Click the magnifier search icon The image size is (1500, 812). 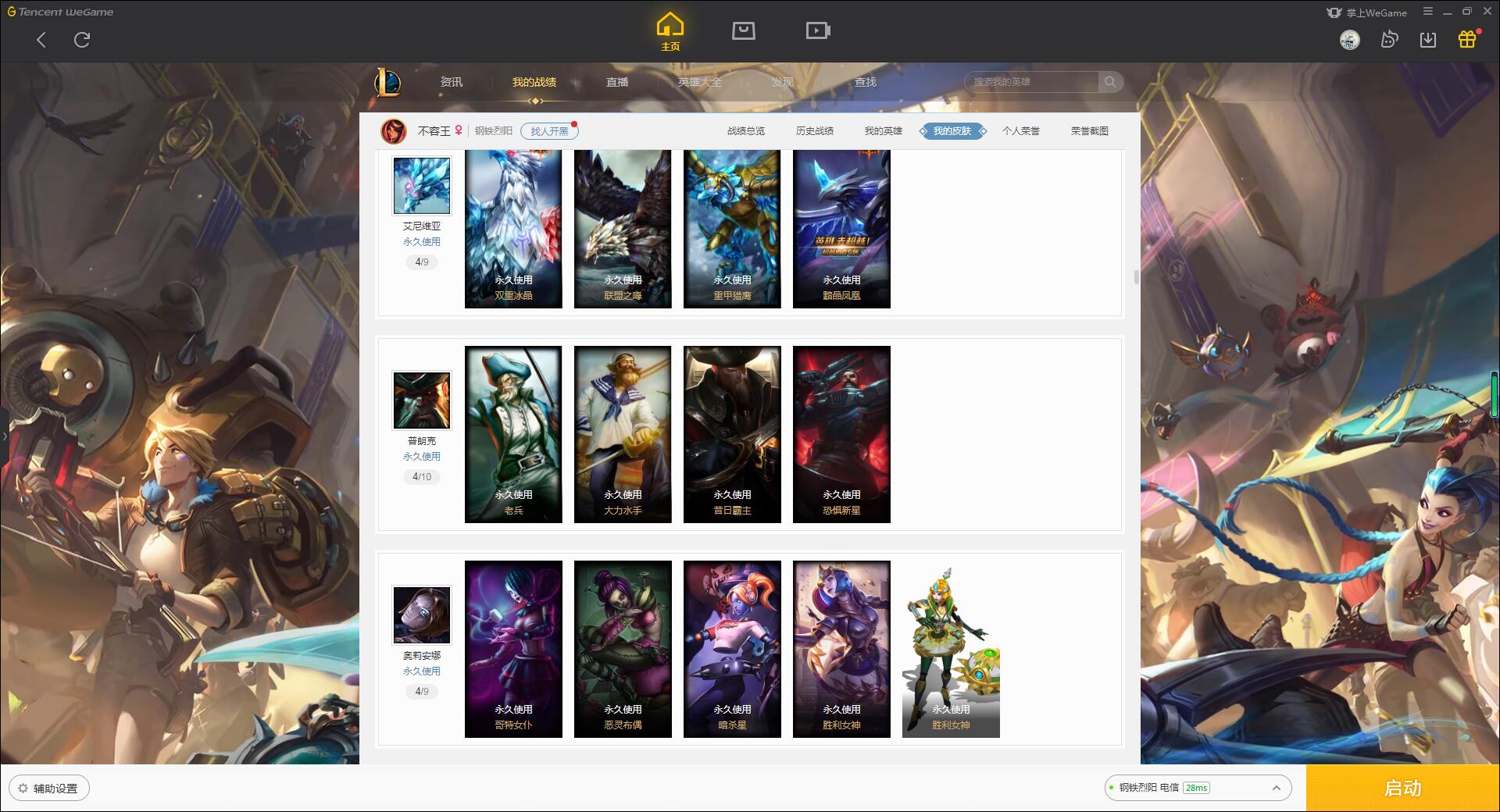(1110, 82)
